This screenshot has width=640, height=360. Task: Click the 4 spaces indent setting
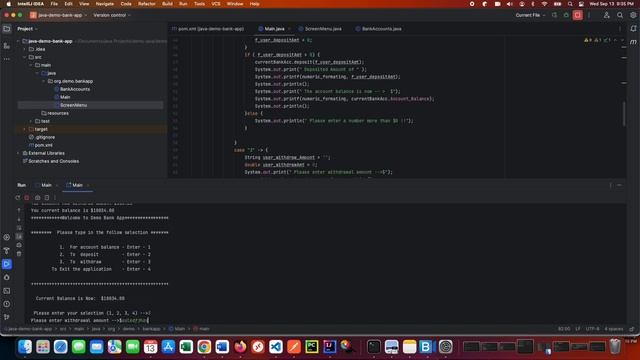point(614,329)
